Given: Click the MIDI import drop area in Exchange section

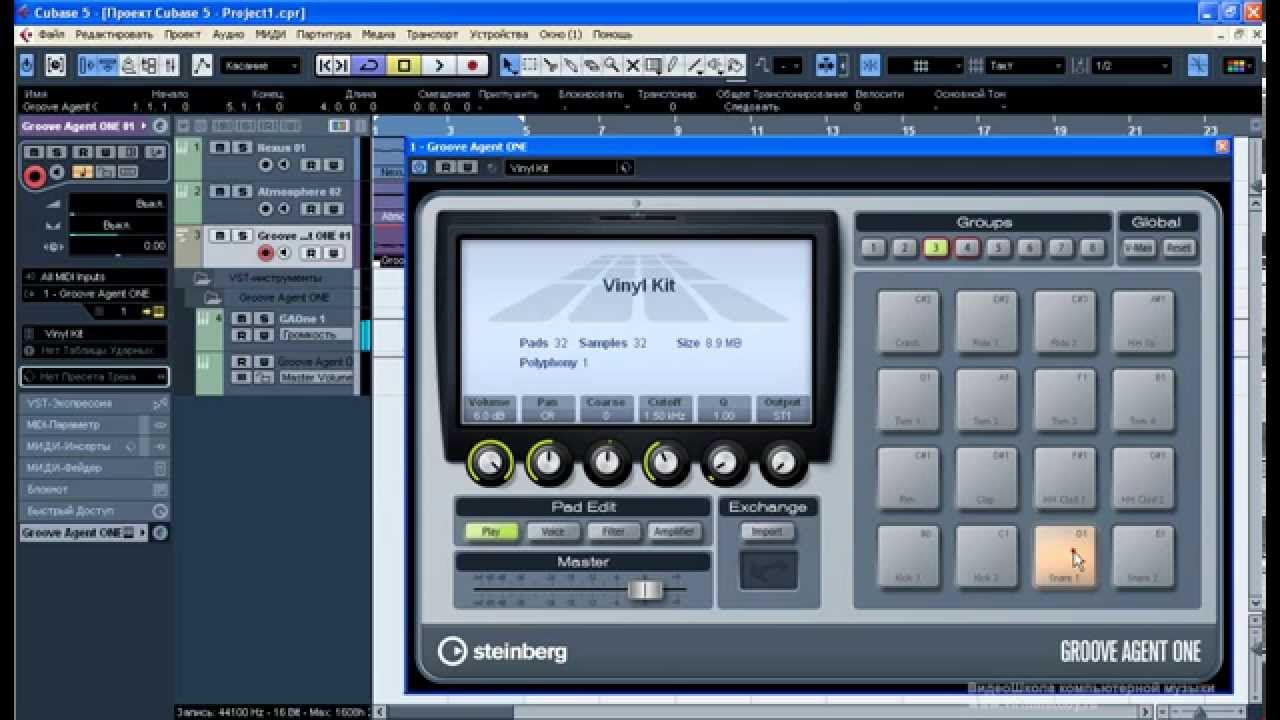Looking at the screenshot, I should tap(768, 570).
